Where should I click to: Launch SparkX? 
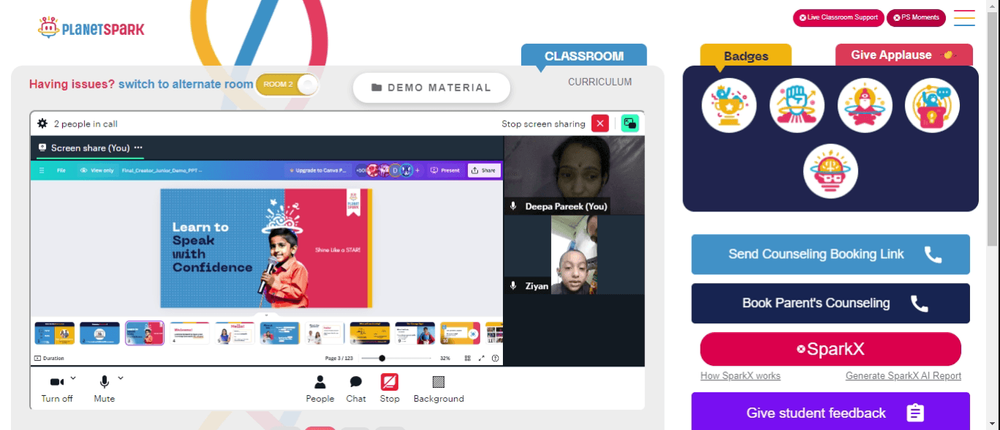(830, 349)
